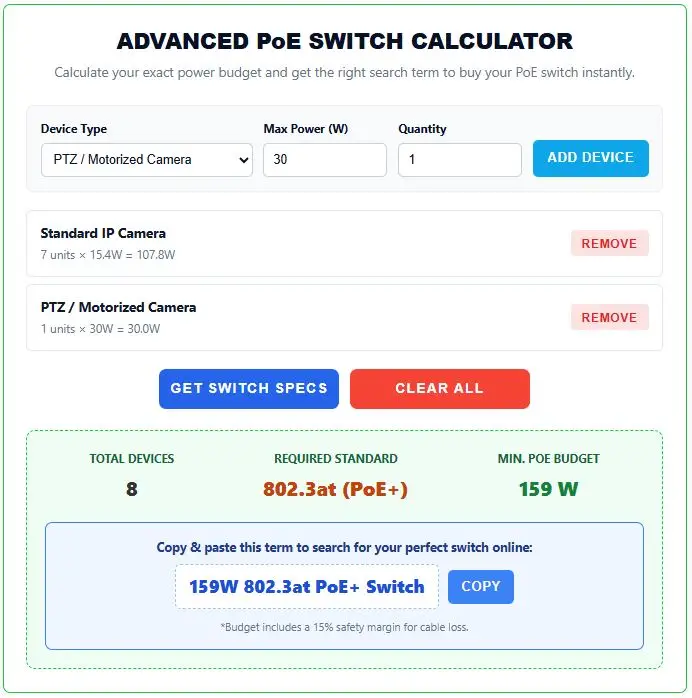Remove the PTZ / Motorized Camera entry
The height and width of the screenshot is (698, 692).
point(609,317)
